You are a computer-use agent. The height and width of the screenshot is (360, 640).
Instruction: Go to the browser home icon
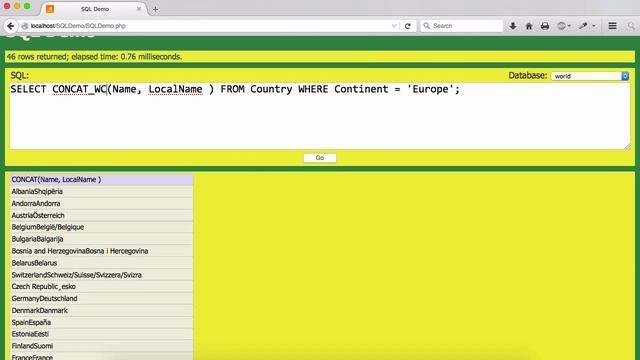pyautogui.click(x=529, y=26)
